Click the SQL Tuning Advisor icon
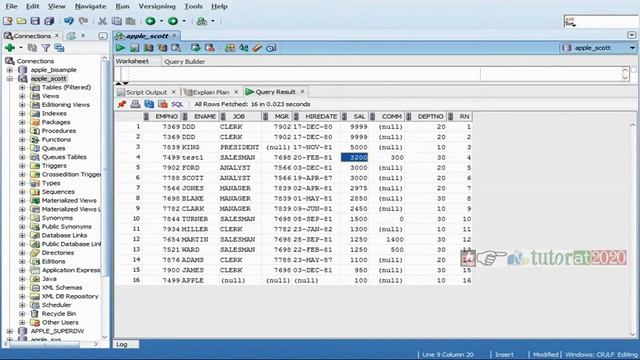640x360 pixels. 176,48
